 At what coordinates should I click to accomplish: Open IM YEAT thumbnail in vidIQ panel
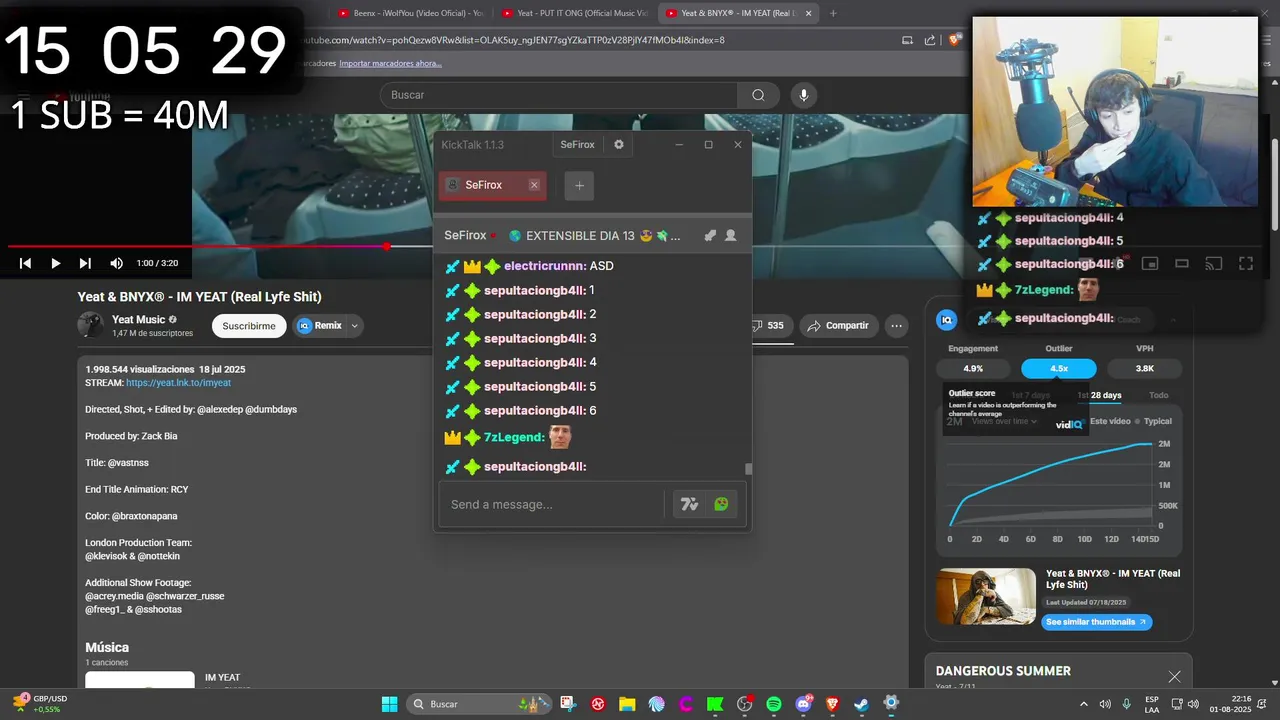click(x=986, y=596)
